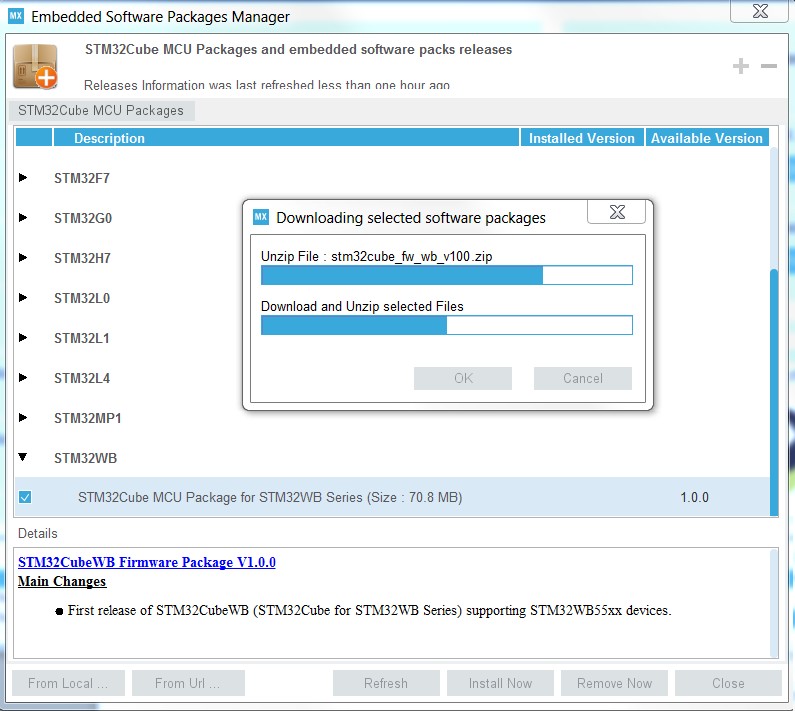Expand the STM32L1 tree node
The height and width of the screenshot is (711, 795).
pos(23,338)
